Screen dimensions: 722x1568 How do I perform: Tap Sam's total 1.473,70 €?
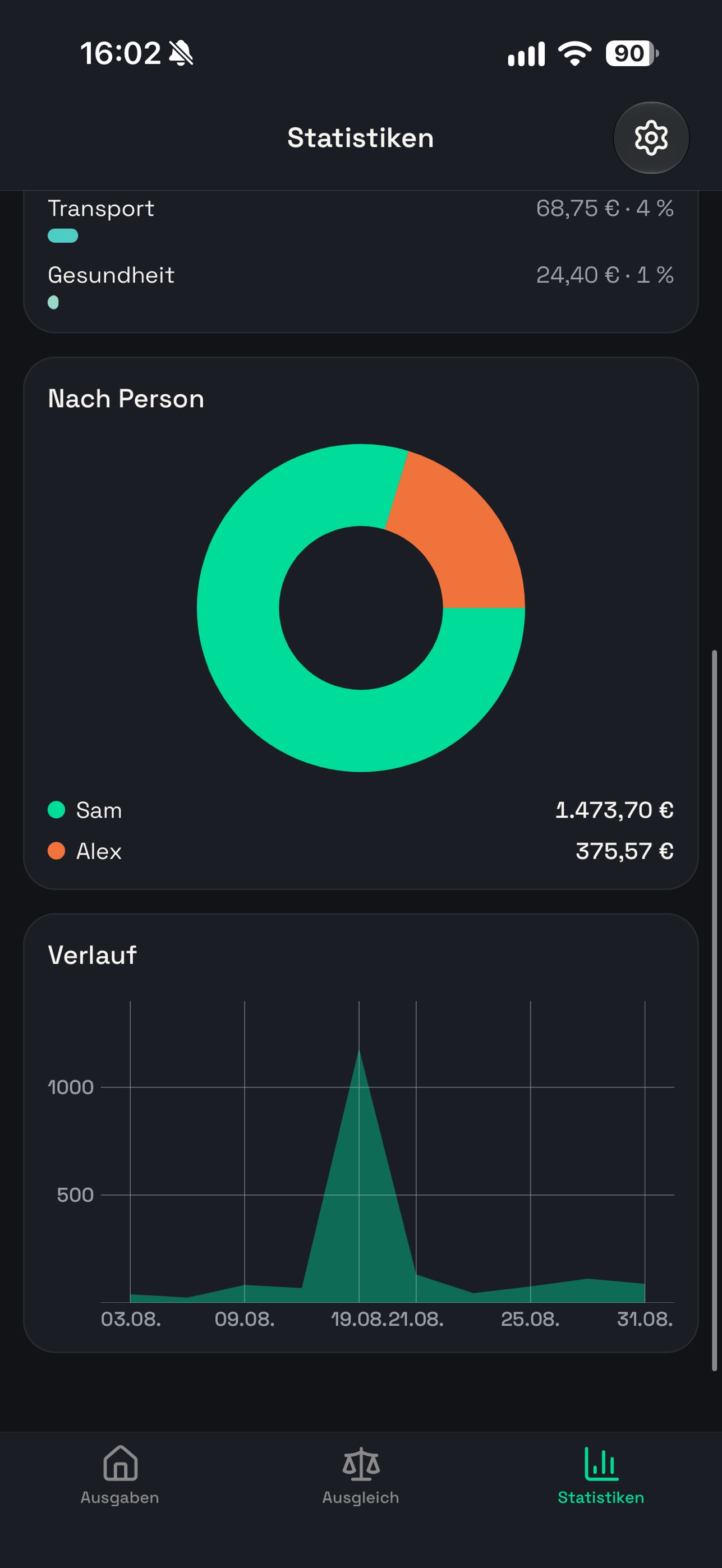[614, 810]
